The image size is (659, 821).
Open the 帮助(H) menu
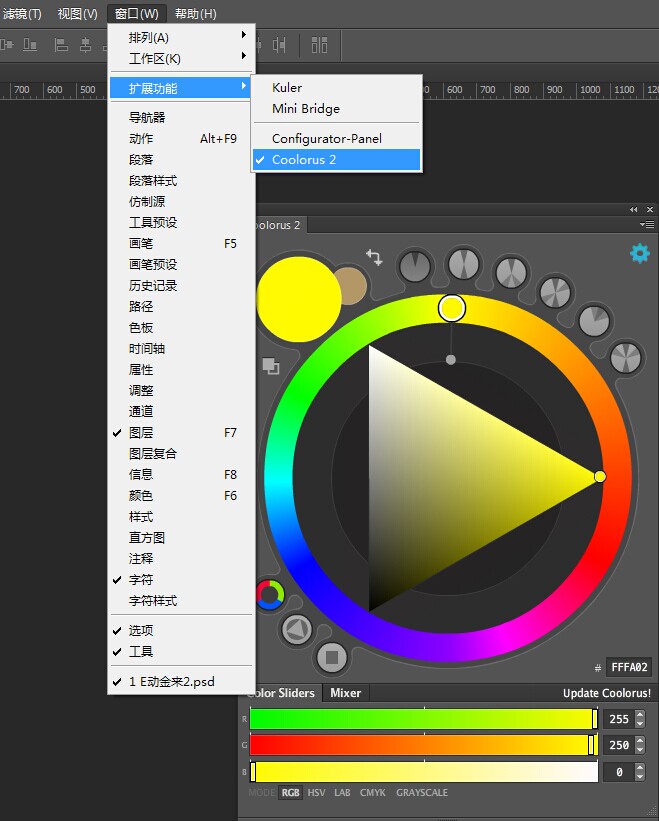(196, 14)
